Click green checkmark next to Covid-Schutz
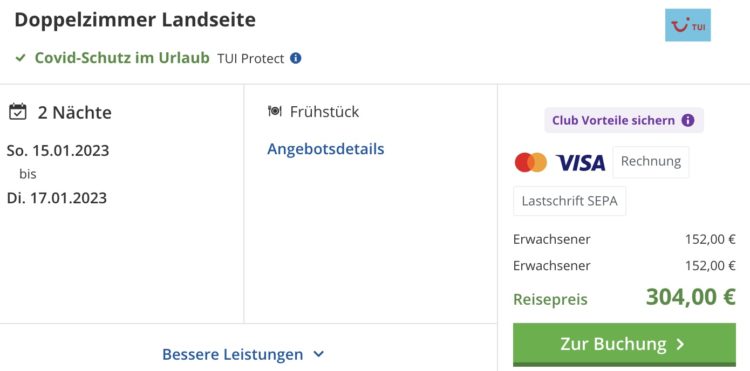Screen dimensions: 750x371 tap(20, 58)
